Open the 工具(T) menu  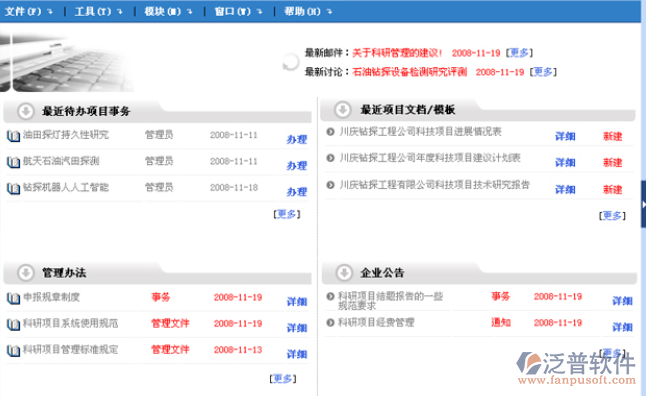click(98, 12)
